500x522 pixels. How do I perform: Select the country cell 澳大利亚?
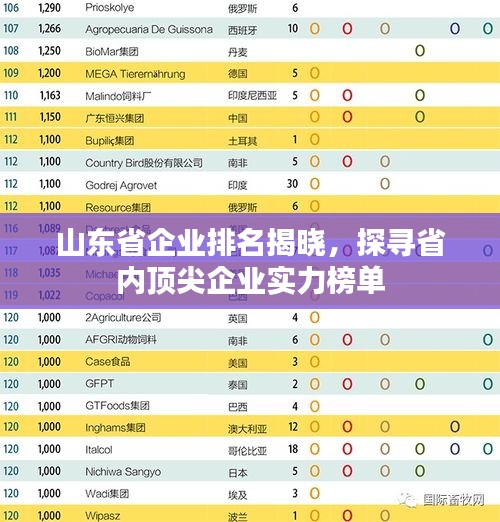click(247, 429)
